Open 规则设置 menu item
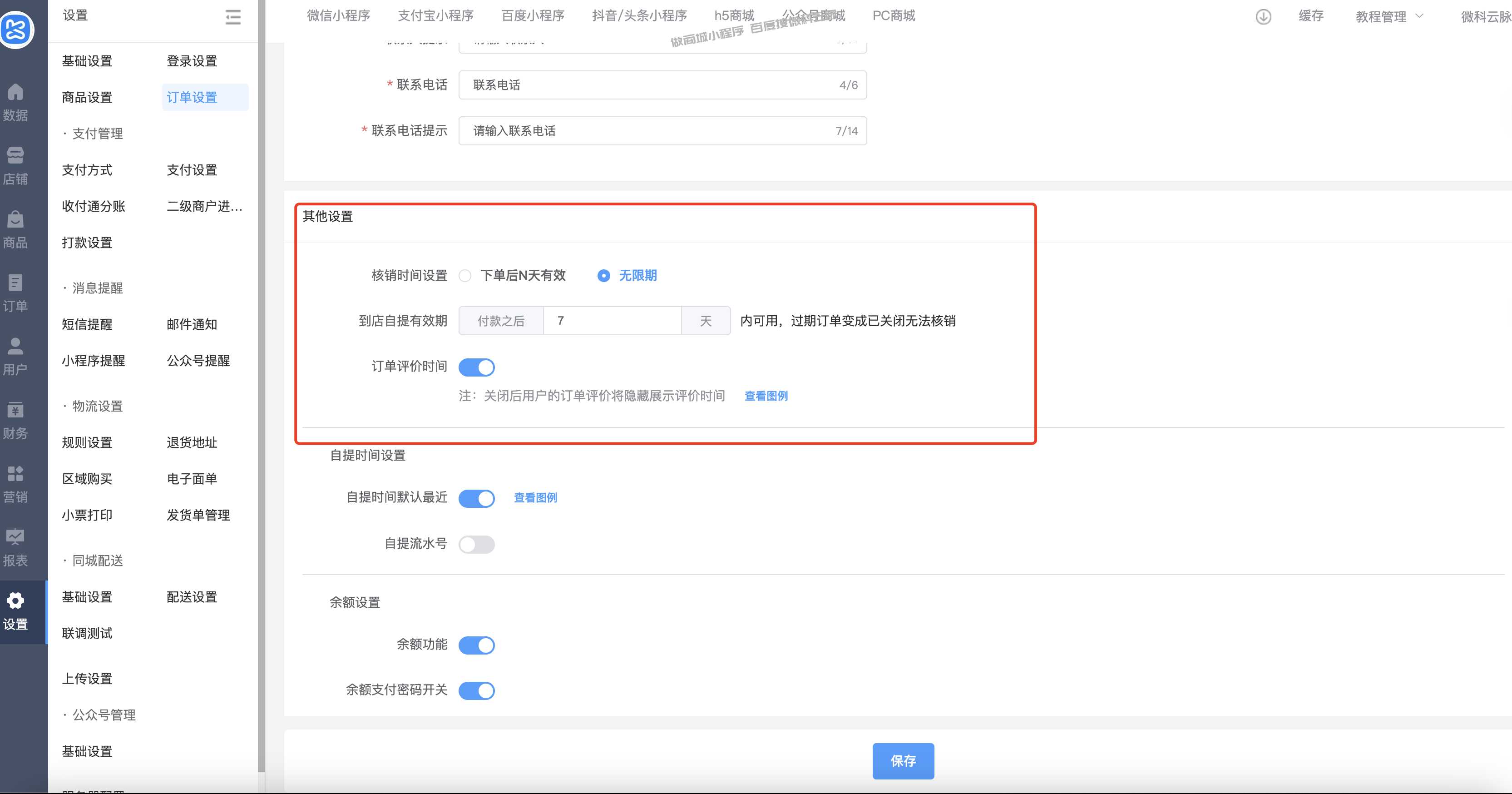 pyautogui.click(x=87, y=443)
